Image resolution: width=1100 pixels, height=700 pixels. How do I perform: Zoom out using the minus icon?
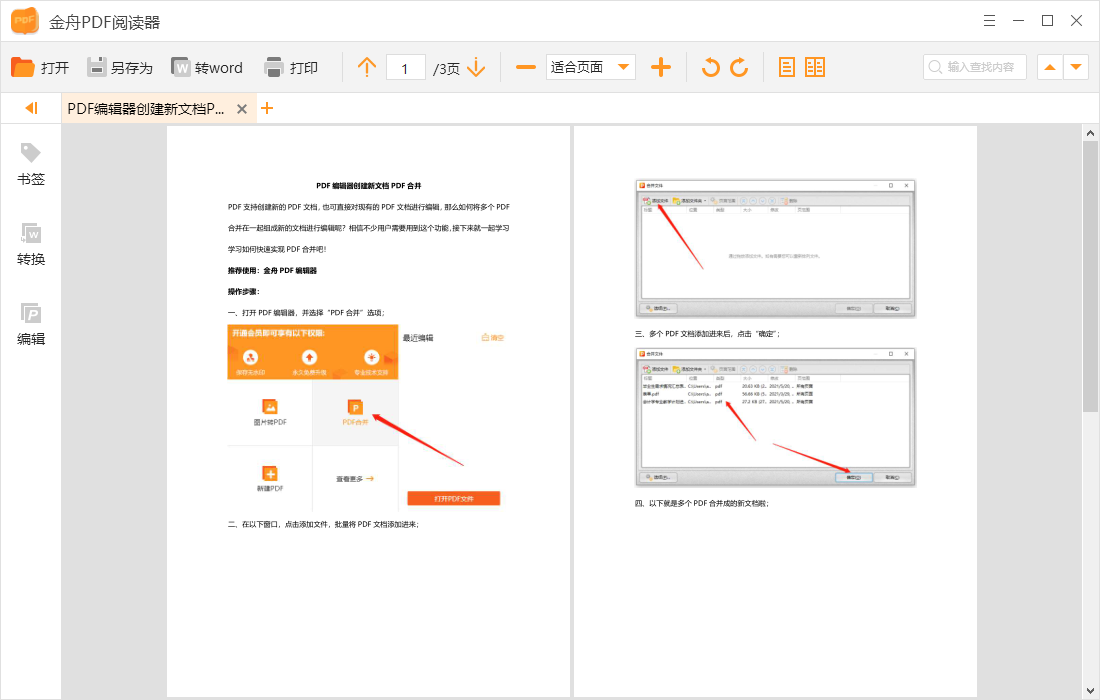[x=525, y=67]
